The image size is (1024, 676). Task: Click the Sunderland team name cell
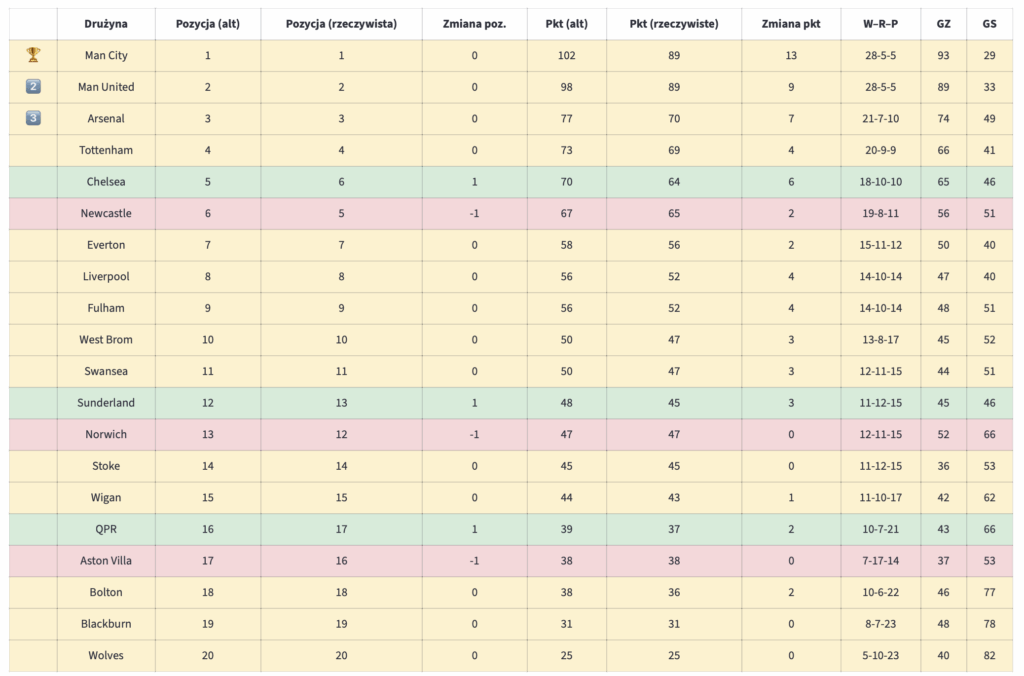[x=106, y=403]
